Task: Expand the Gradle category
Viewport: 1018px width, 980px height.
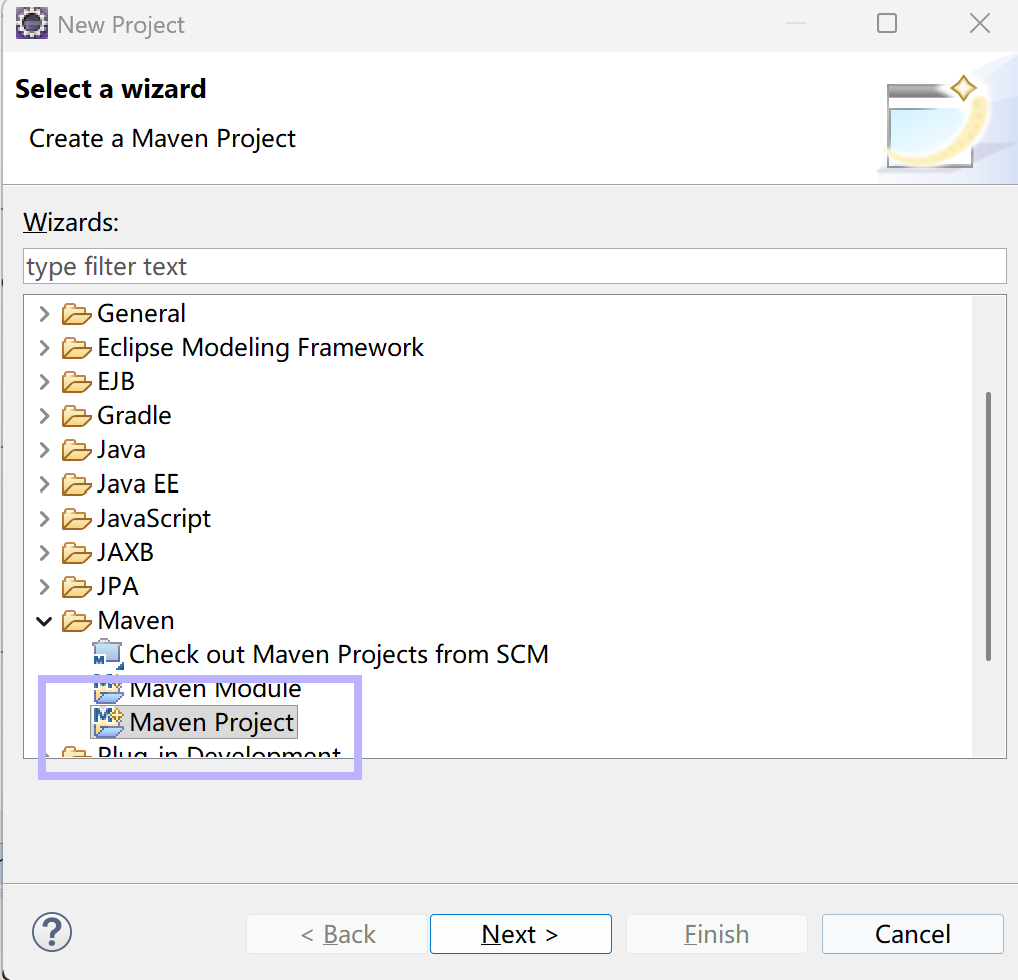Action: pos(44,416)
